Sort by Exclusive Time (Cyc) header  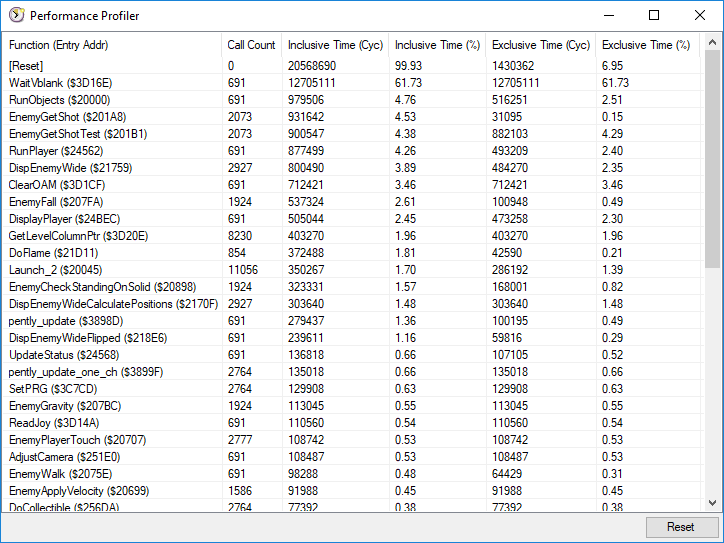tap(541, 45)
